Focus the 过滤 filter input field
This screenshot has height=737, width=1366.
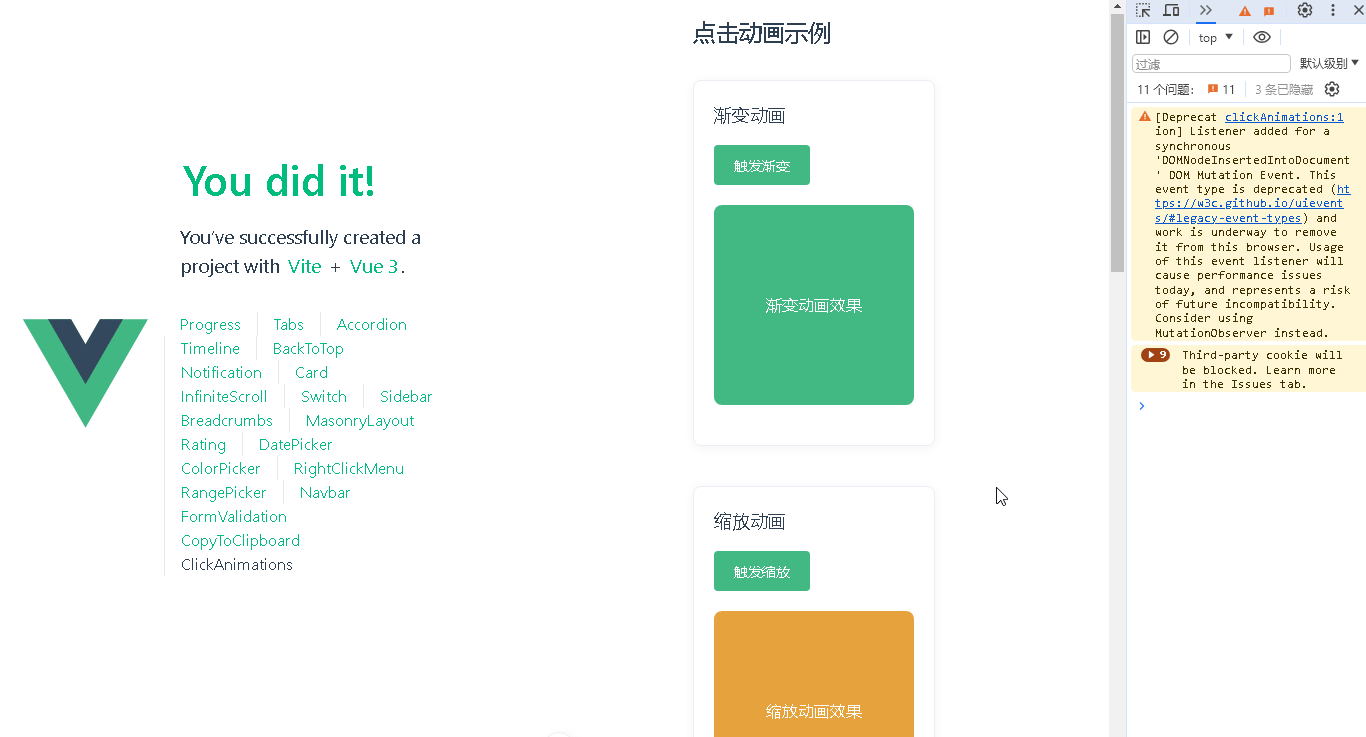[x=1211, y=64]
